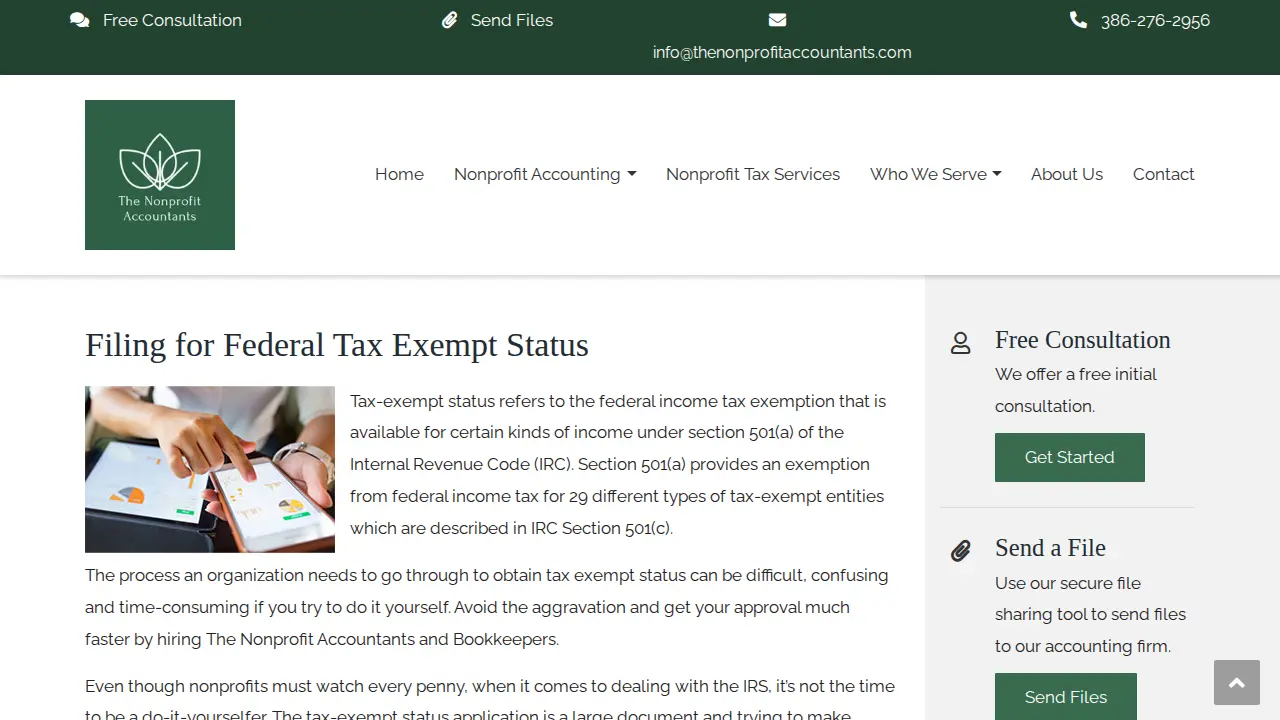Viewport: 1280px width, 720px height.
Task: Click the person icon beside Free Consultation heading
Action: click(960, 343)
